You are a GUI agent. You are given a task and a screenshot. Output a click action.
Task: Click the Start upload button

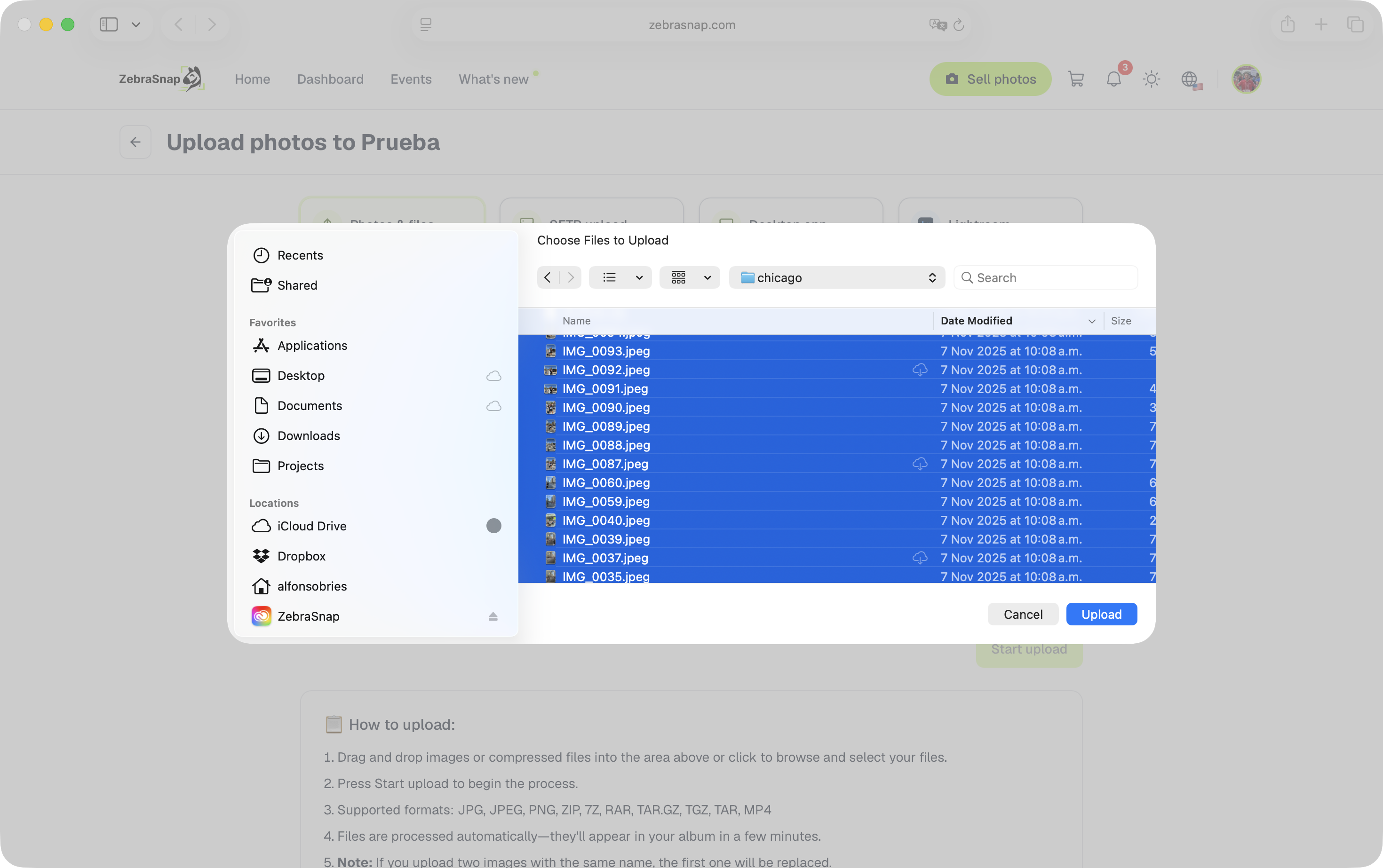click(x=1029, y=649)
